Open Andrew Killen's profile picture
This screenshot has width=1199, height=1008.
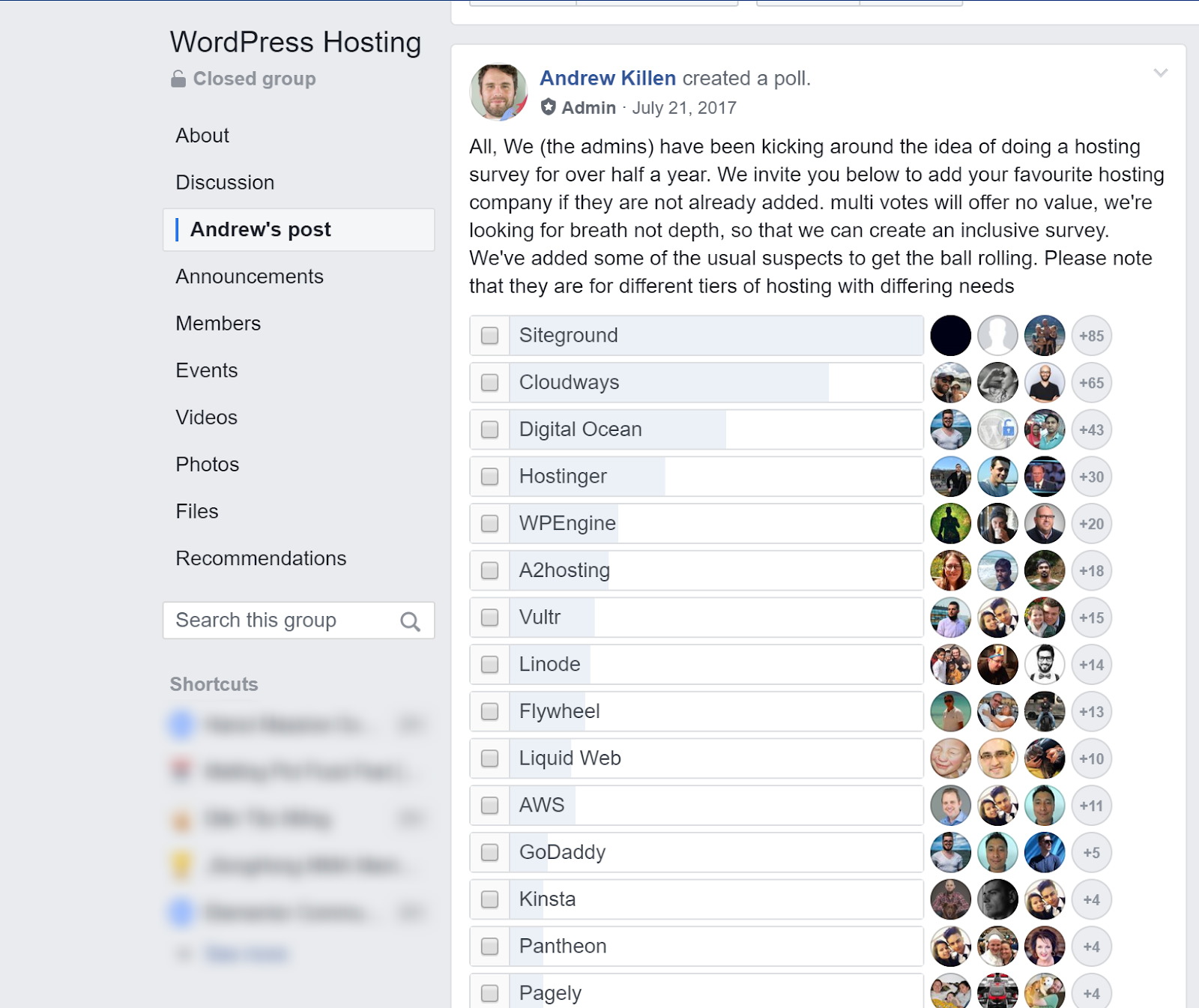point(498,90)
